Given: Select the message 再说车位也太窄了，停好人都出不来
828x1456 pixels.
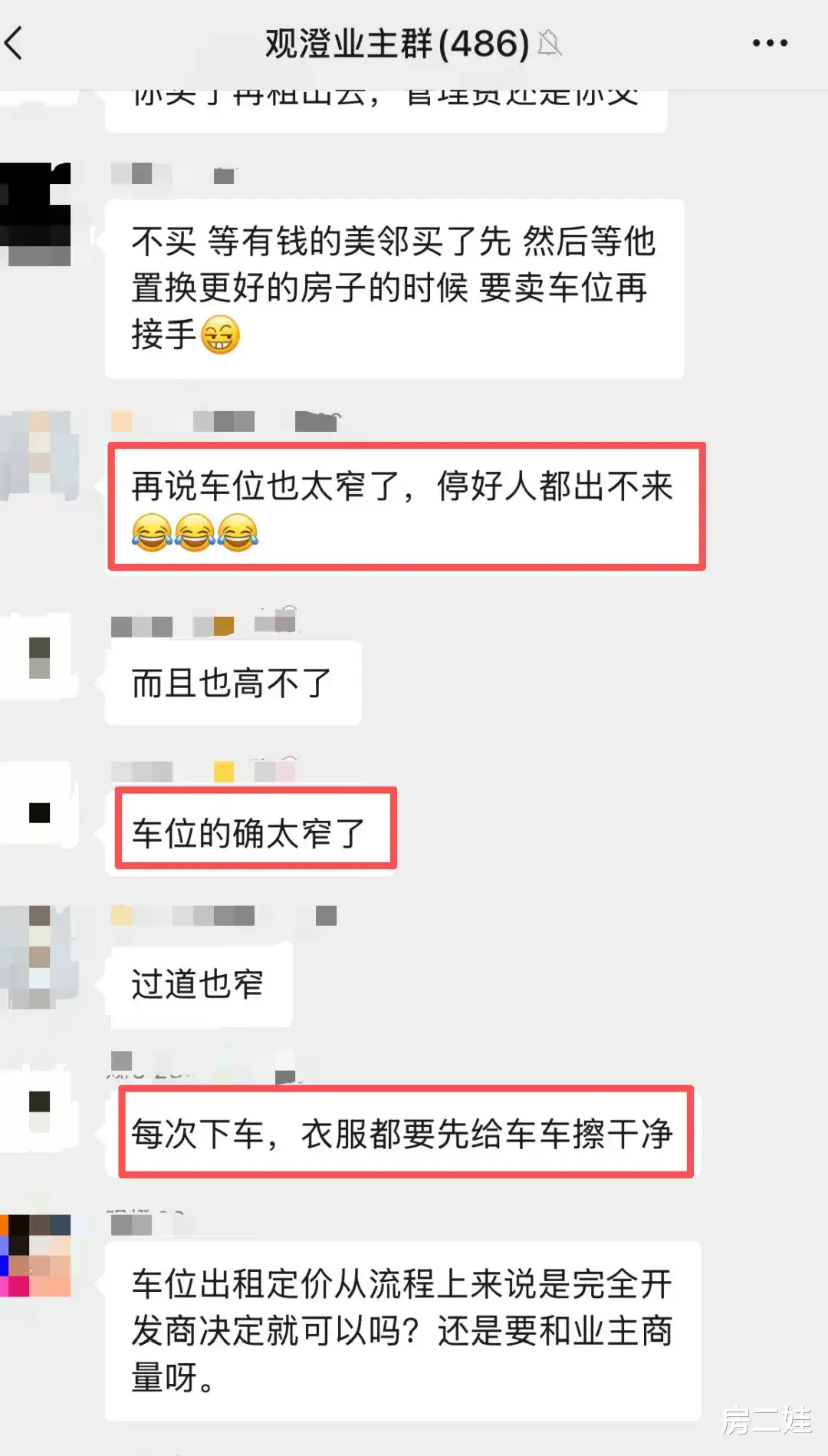Looking at the screenshot, I should pos(406,507).
